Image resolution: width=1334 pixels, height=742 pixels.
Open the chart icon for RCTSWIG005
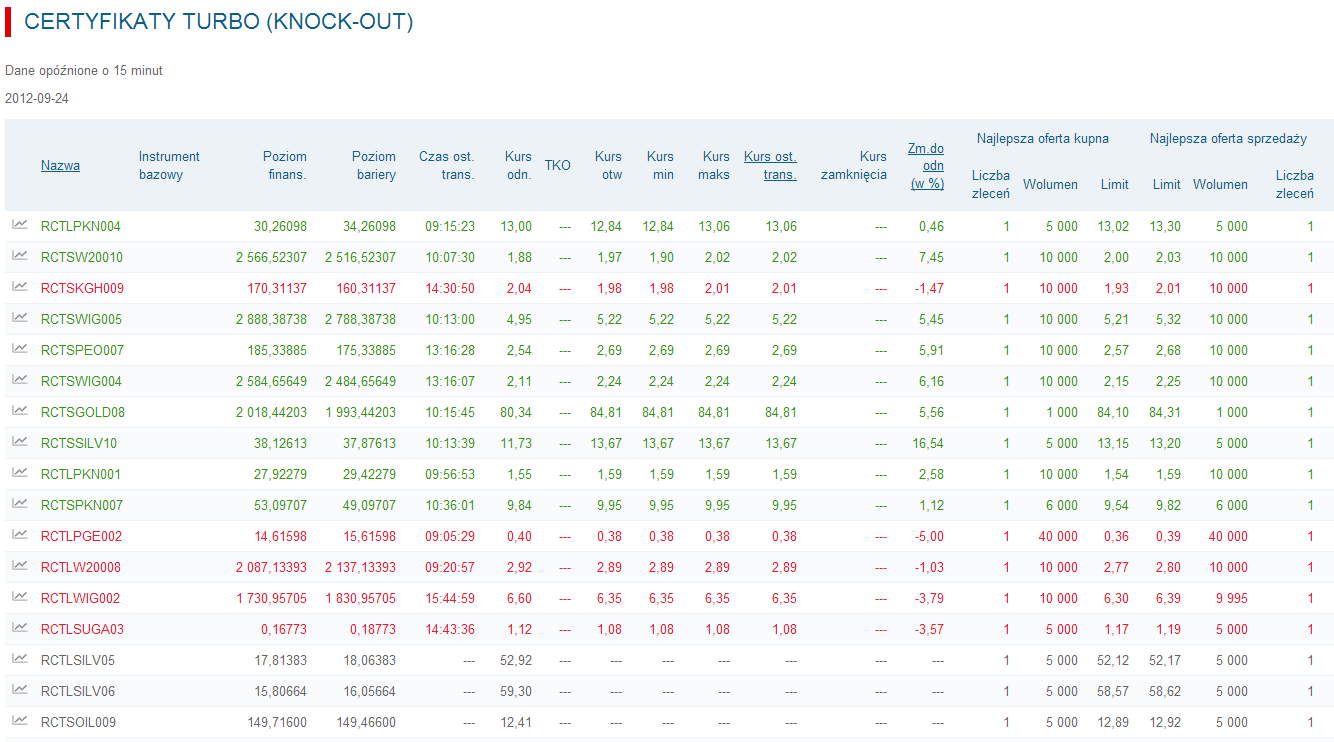(20, 318)
